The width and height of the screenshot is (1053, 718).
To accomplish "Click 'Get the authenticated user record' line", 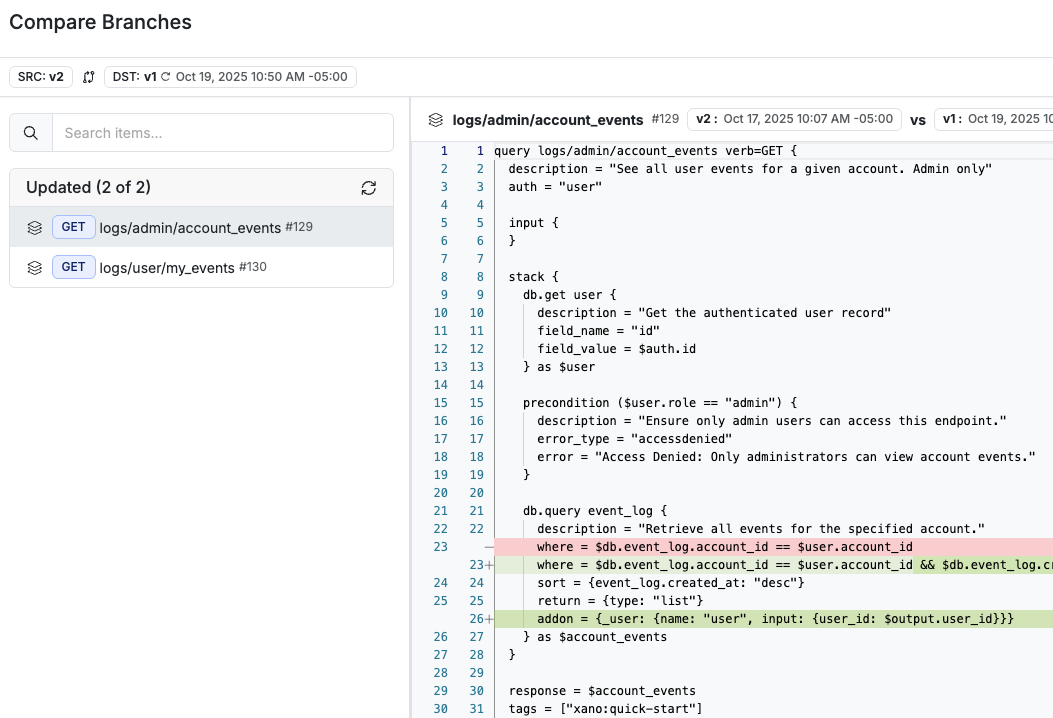I will [x=714, y=313].
